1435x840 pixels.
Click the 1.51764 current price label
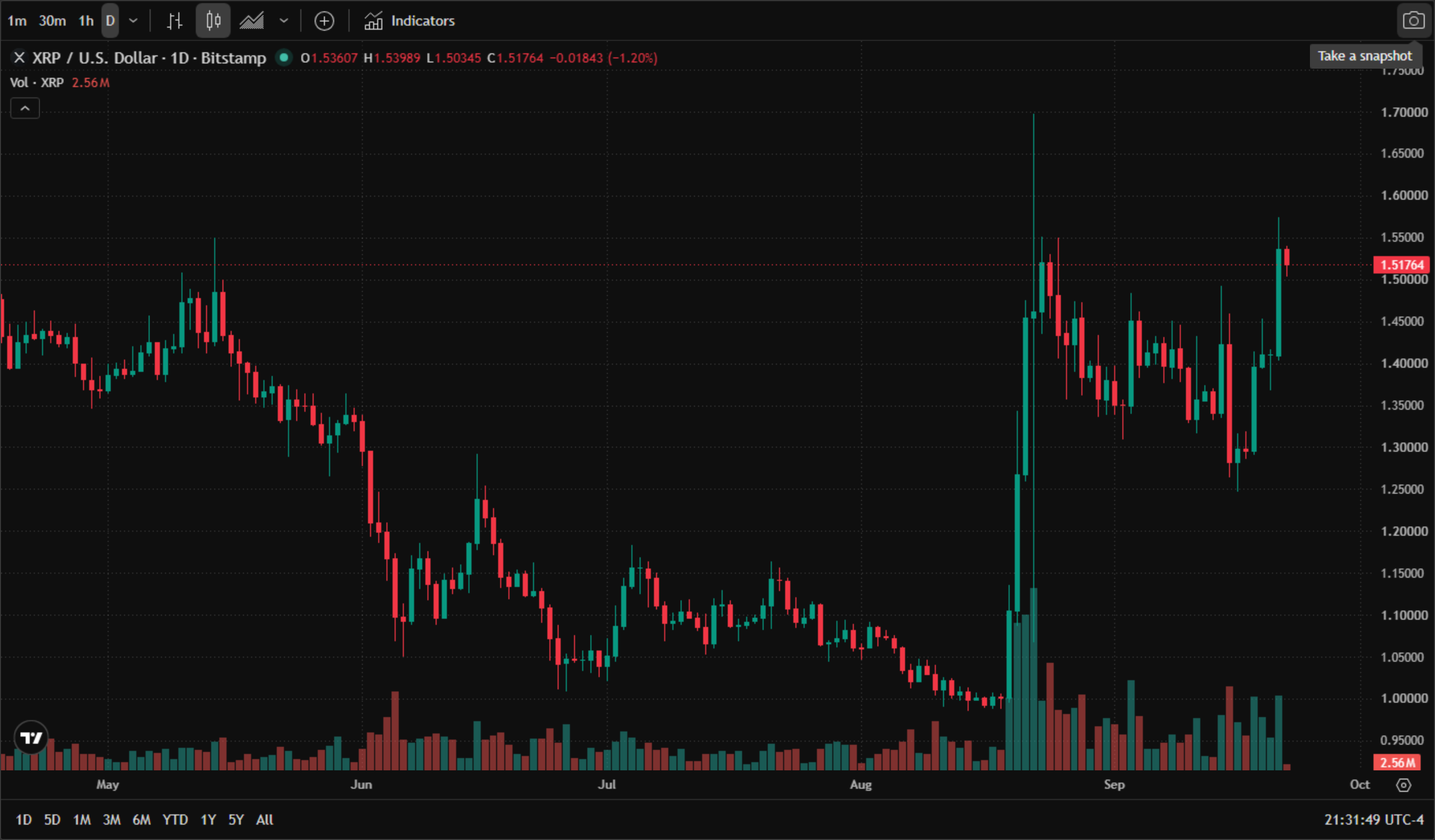1401,265
